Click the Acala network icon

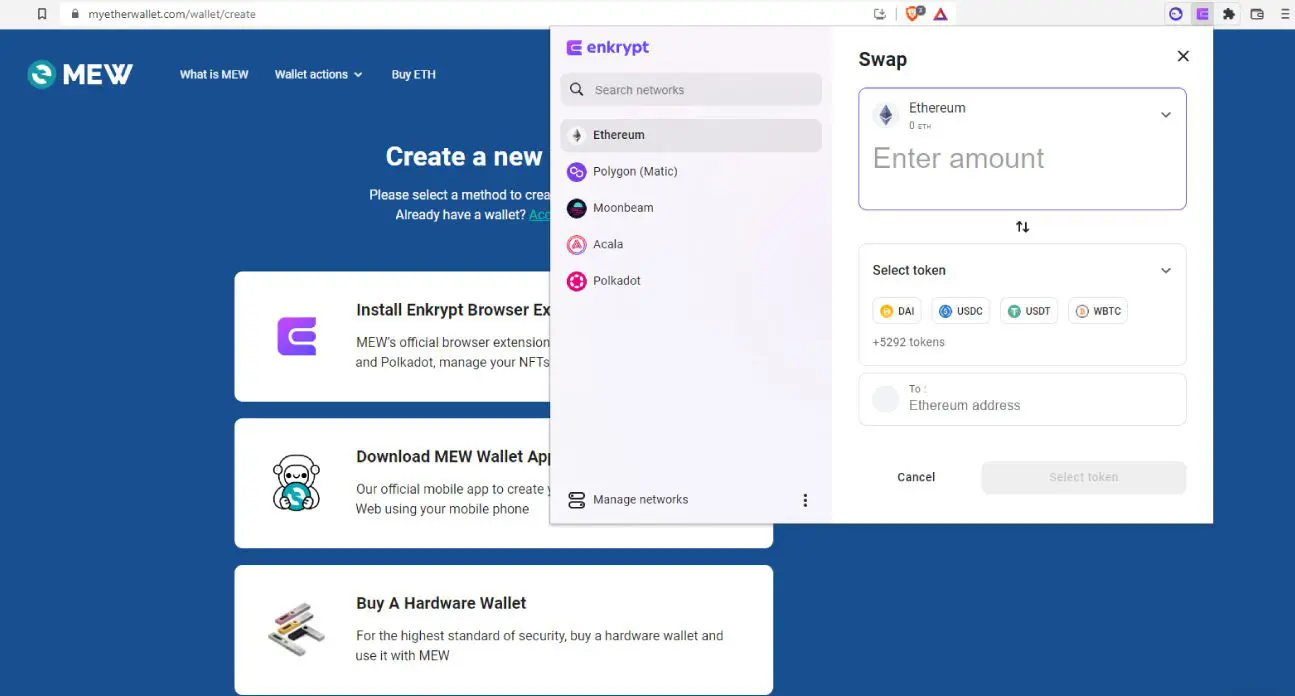[576, 244]
